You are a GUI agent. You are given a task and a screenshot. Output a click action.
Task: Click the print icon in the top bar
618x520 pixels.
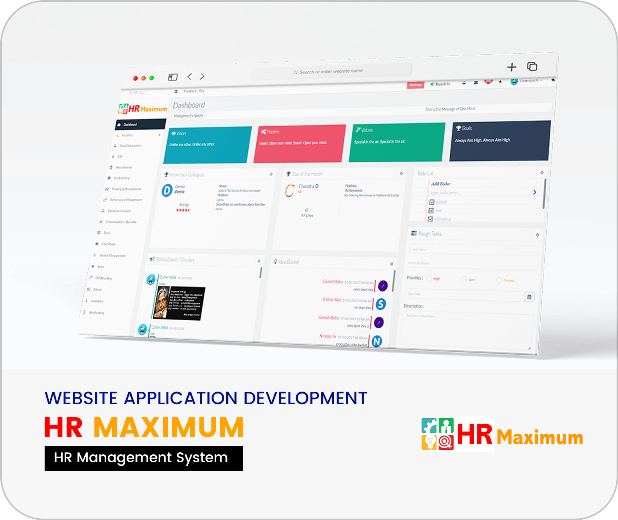pyautogui.click(x=464, y=83)
